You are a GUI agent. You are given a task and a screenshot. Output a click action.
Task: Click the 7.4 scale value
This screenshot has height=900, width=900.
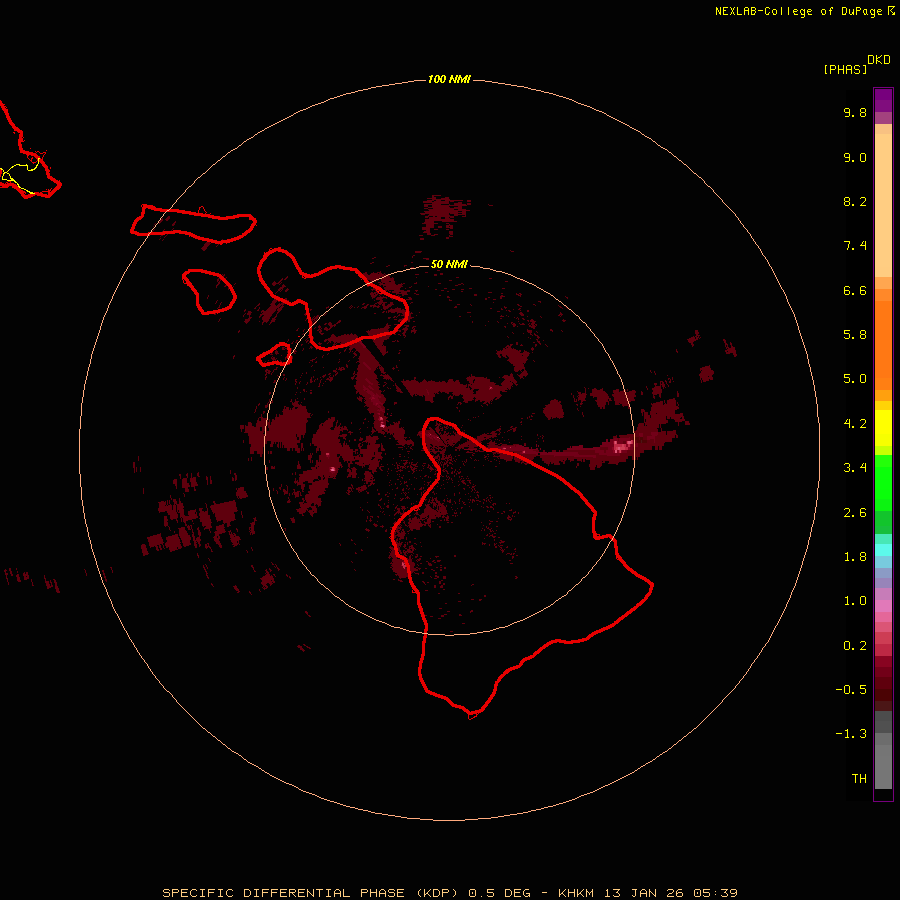click(855, 246)
